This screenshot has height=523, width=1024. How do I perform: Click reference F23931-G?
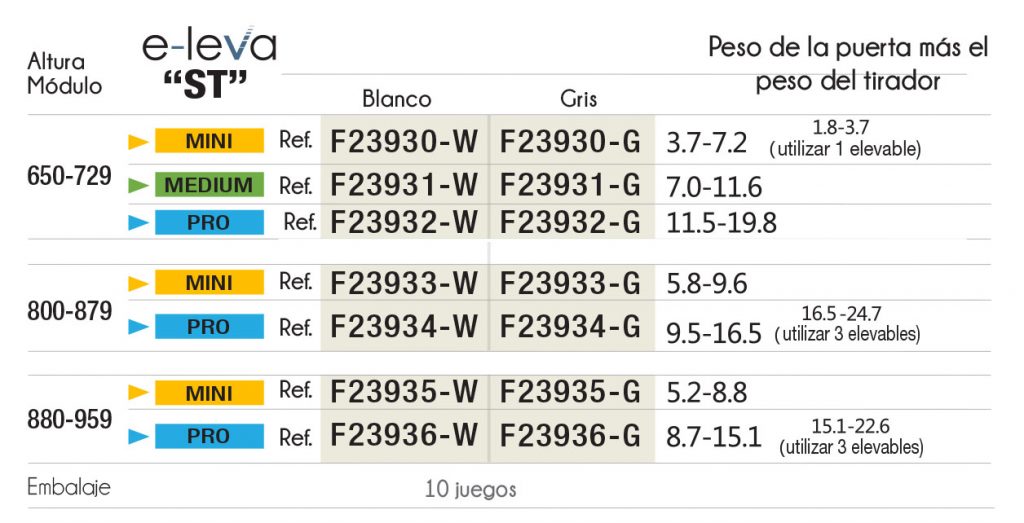pos(570,185)
